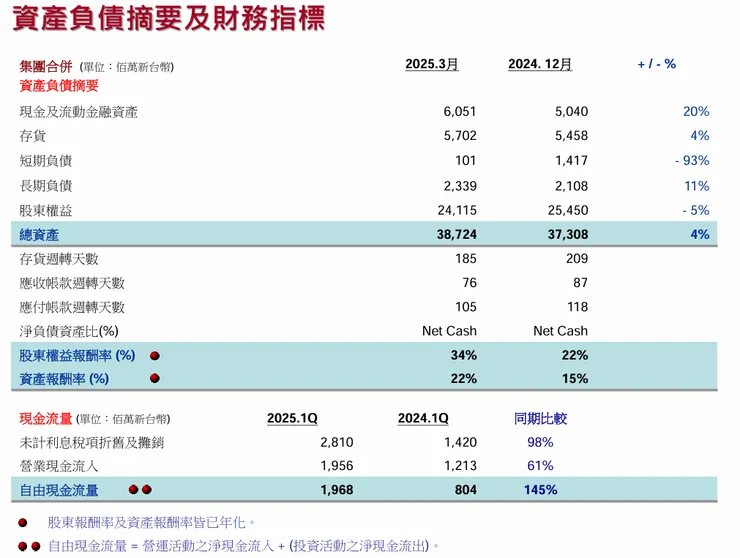This screenshot has height=558, width=740.
Task: Click the value 209
Action: (577, 259)
